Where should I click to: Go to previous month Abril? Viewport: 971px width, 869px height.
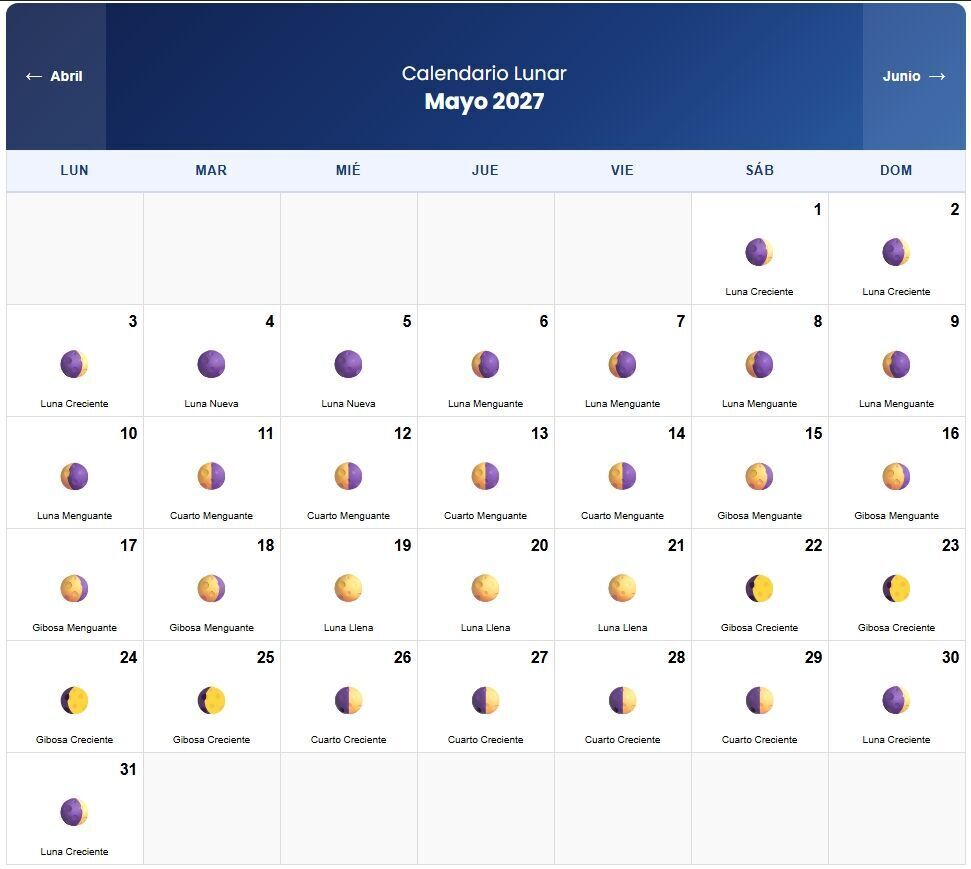54,76
